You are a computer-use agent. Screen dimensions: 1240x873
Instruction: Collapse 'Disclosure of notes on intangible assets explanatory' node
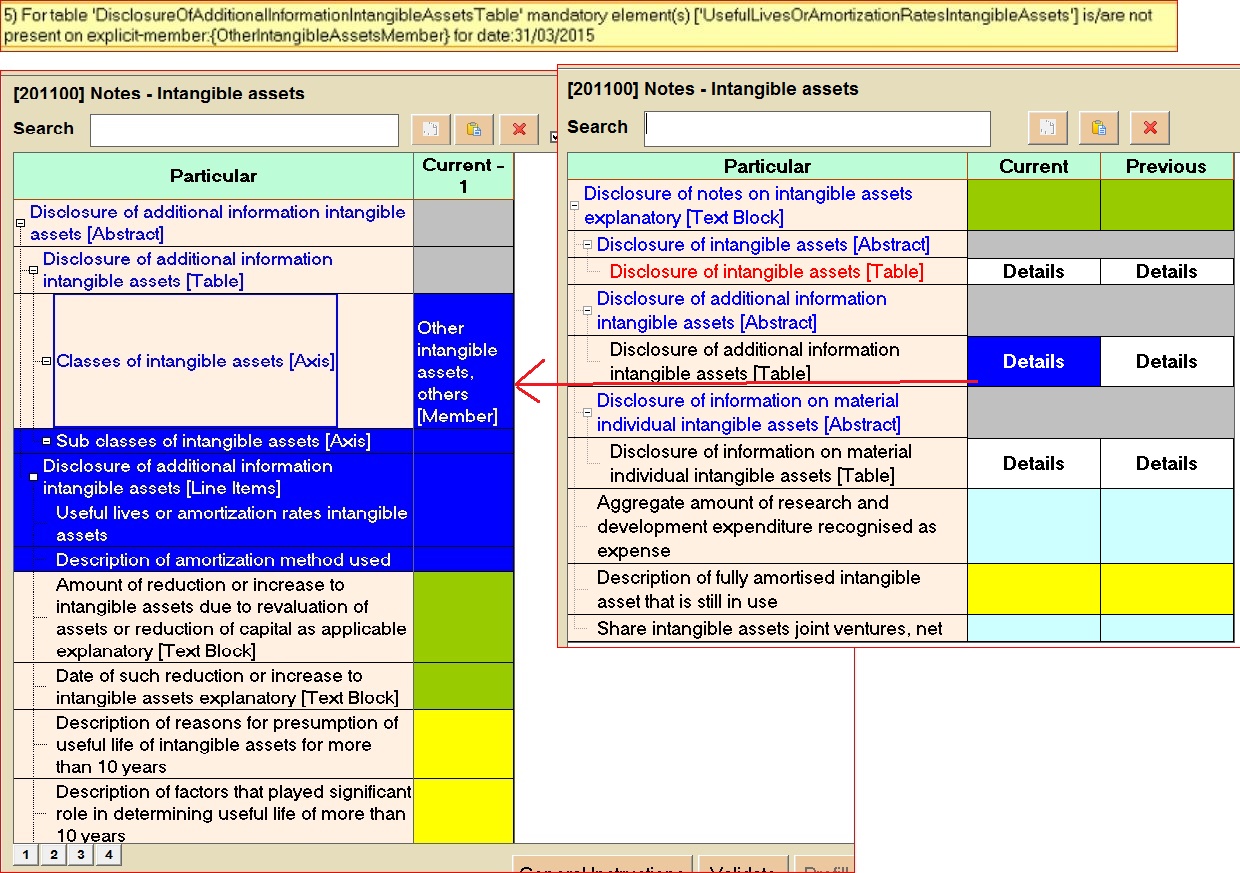coord(574,205)
